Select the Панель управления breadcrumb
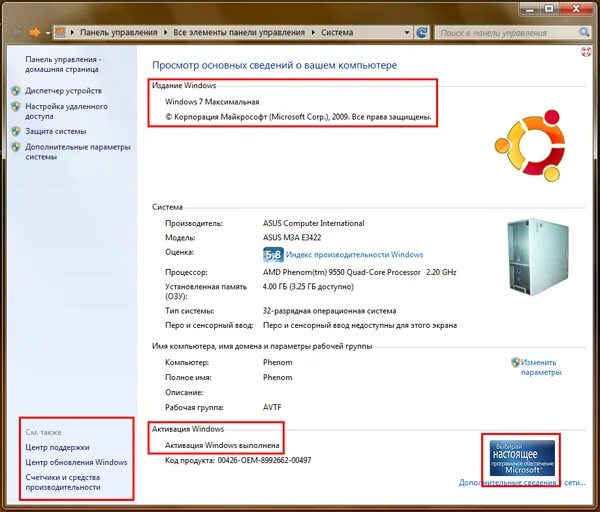This screenshot has height=512, width=600. [x=119, y=33]
